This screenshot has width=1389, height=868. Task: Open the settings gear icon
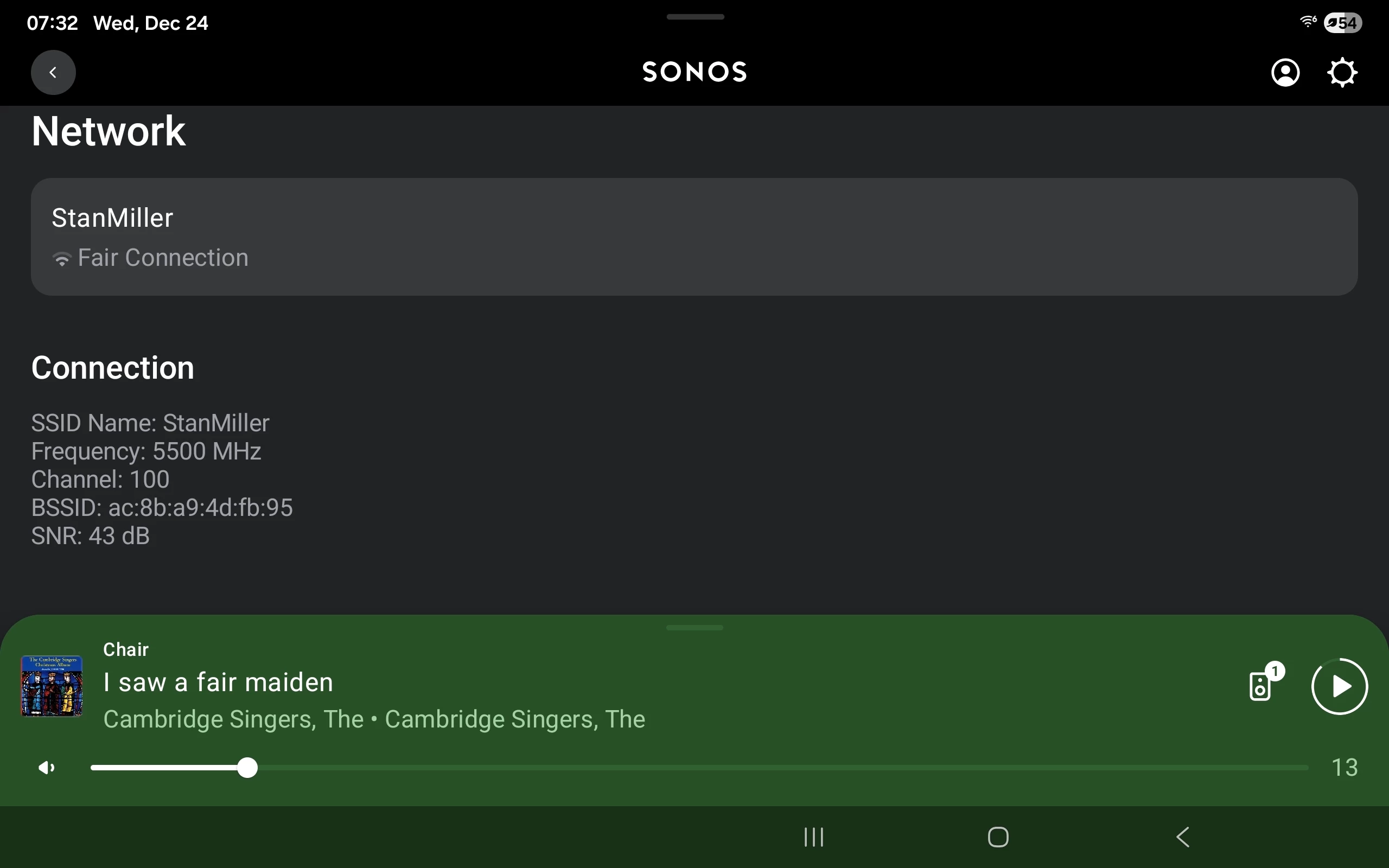(1342, 72)
